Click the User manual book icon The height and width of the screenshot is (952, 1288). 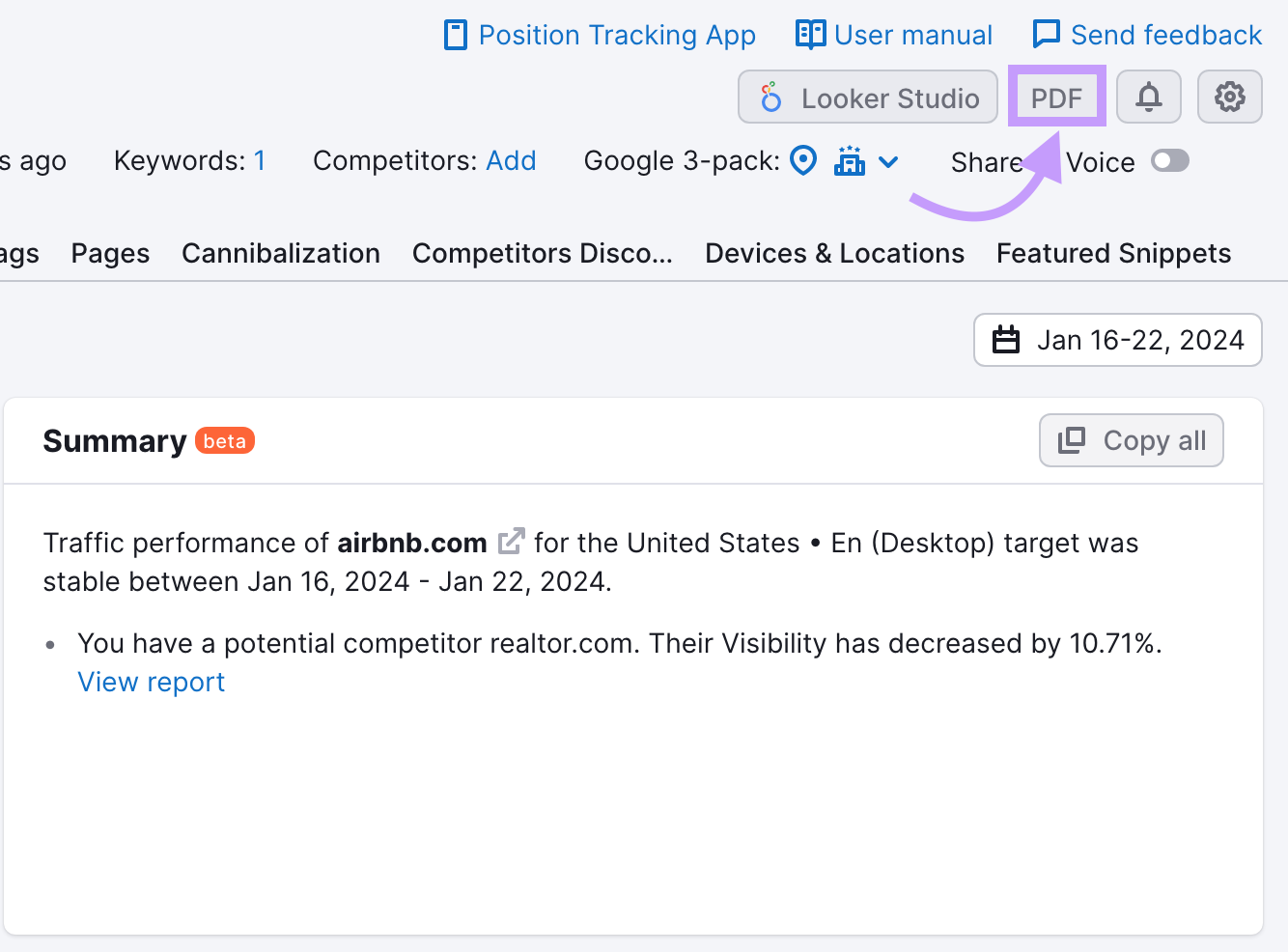(x=810, y=33)
